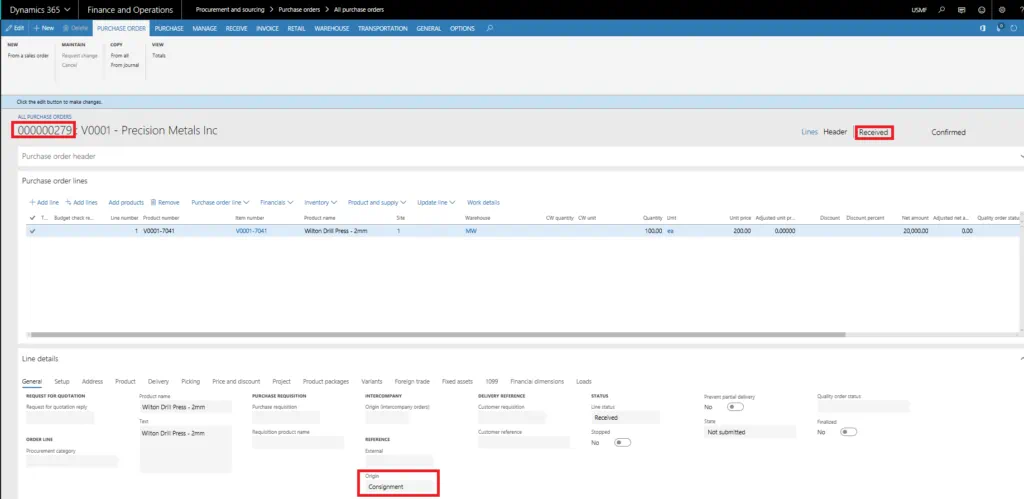Expand the Update line menu
This screenshot has width=1024, height=499.
(436, 202)
